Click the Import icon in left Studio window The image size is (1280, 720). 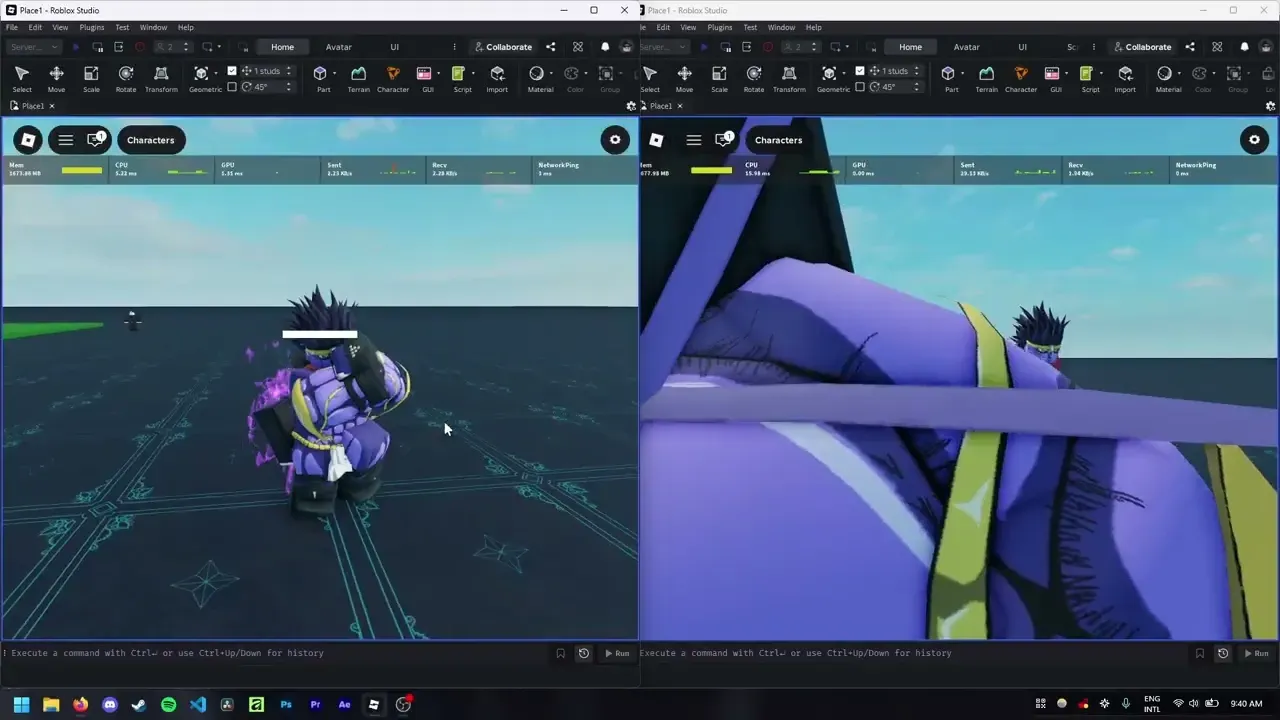(497, 78)
